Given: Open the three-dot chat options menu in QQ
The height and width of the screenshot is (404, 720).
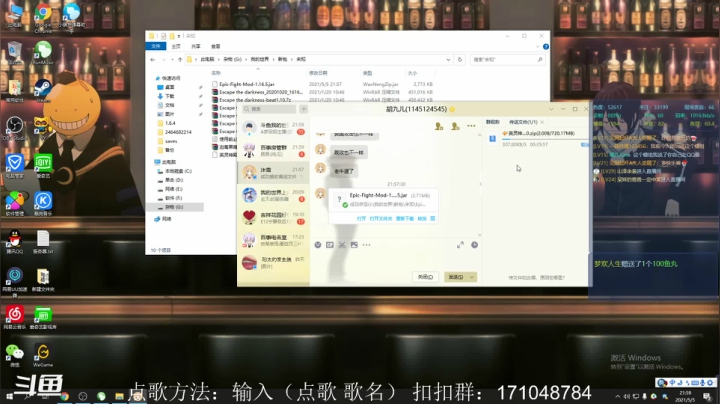Looking at the screenshot, I should click(472, 126).
